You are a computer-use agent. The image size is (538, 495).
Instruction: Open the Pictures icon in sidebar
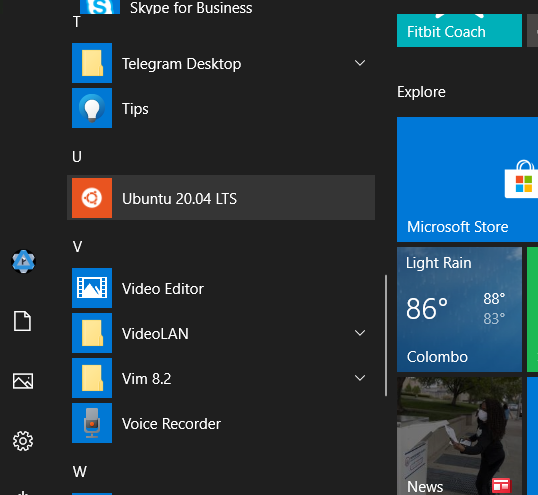[23, 381]
